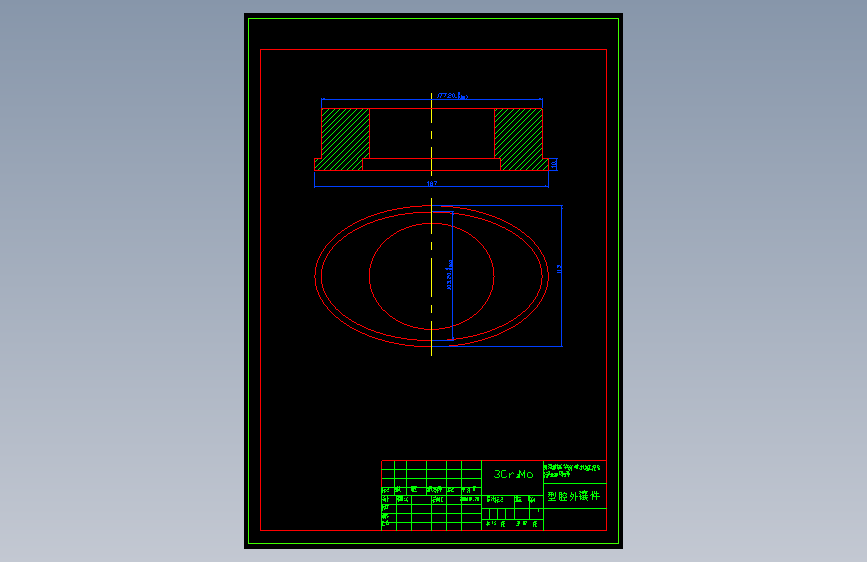Select the 113 vertical dimension text

pos(559,269)
